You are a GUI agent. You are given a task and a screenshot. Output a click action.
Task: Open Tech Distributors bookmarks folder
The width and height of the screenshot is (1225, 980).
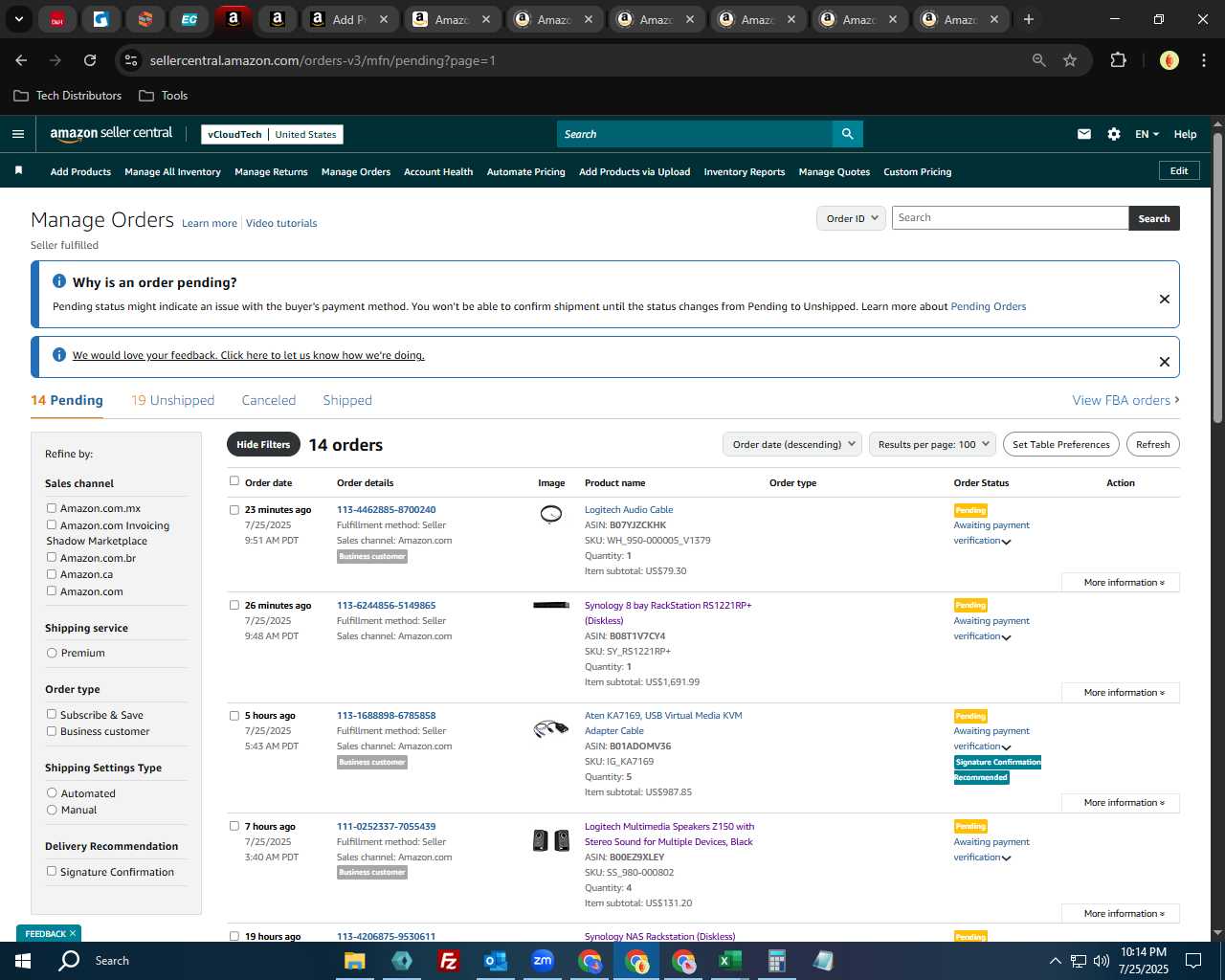click(68, 96)
